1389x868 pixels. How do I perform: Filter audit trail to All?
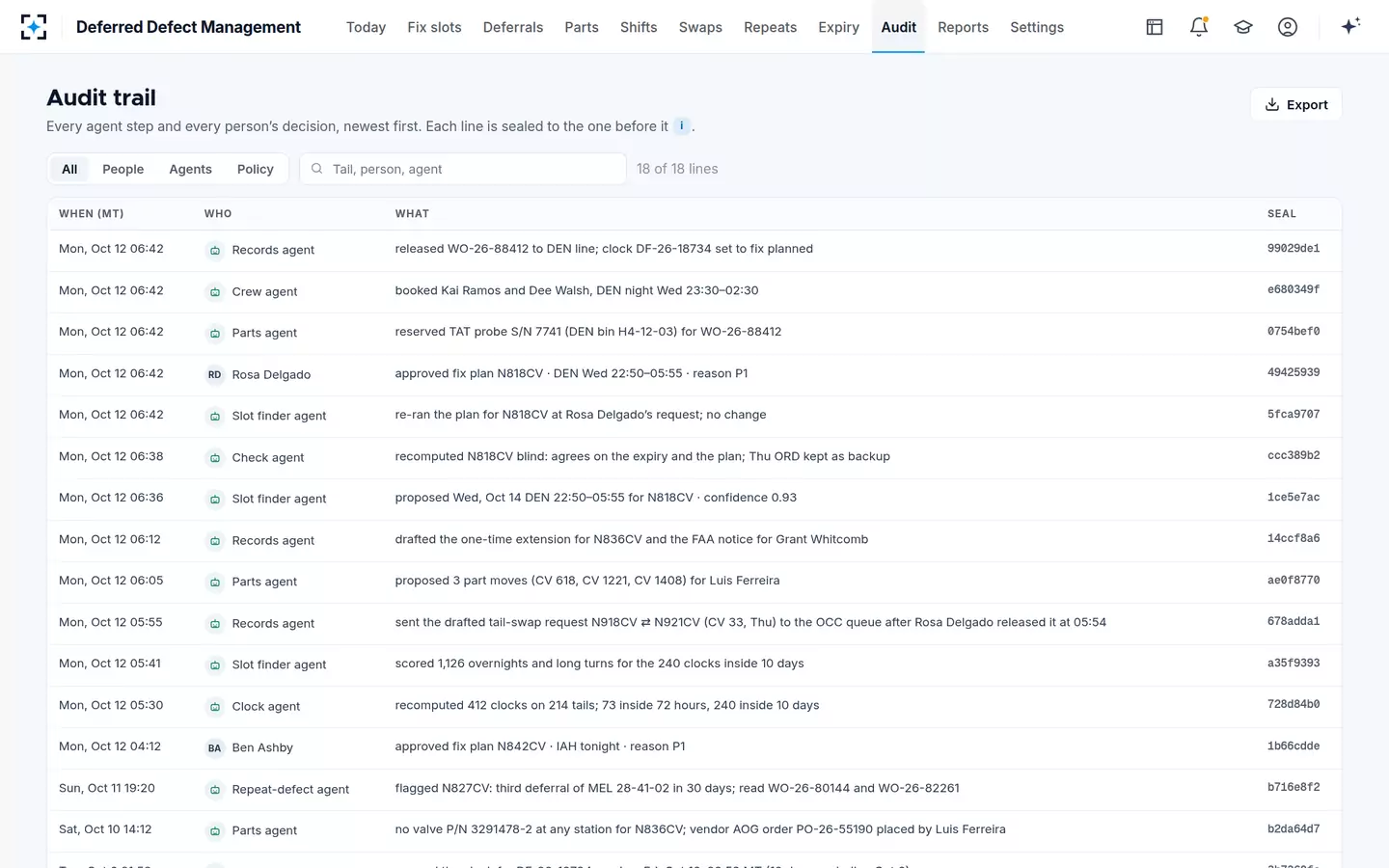[69, 169]
